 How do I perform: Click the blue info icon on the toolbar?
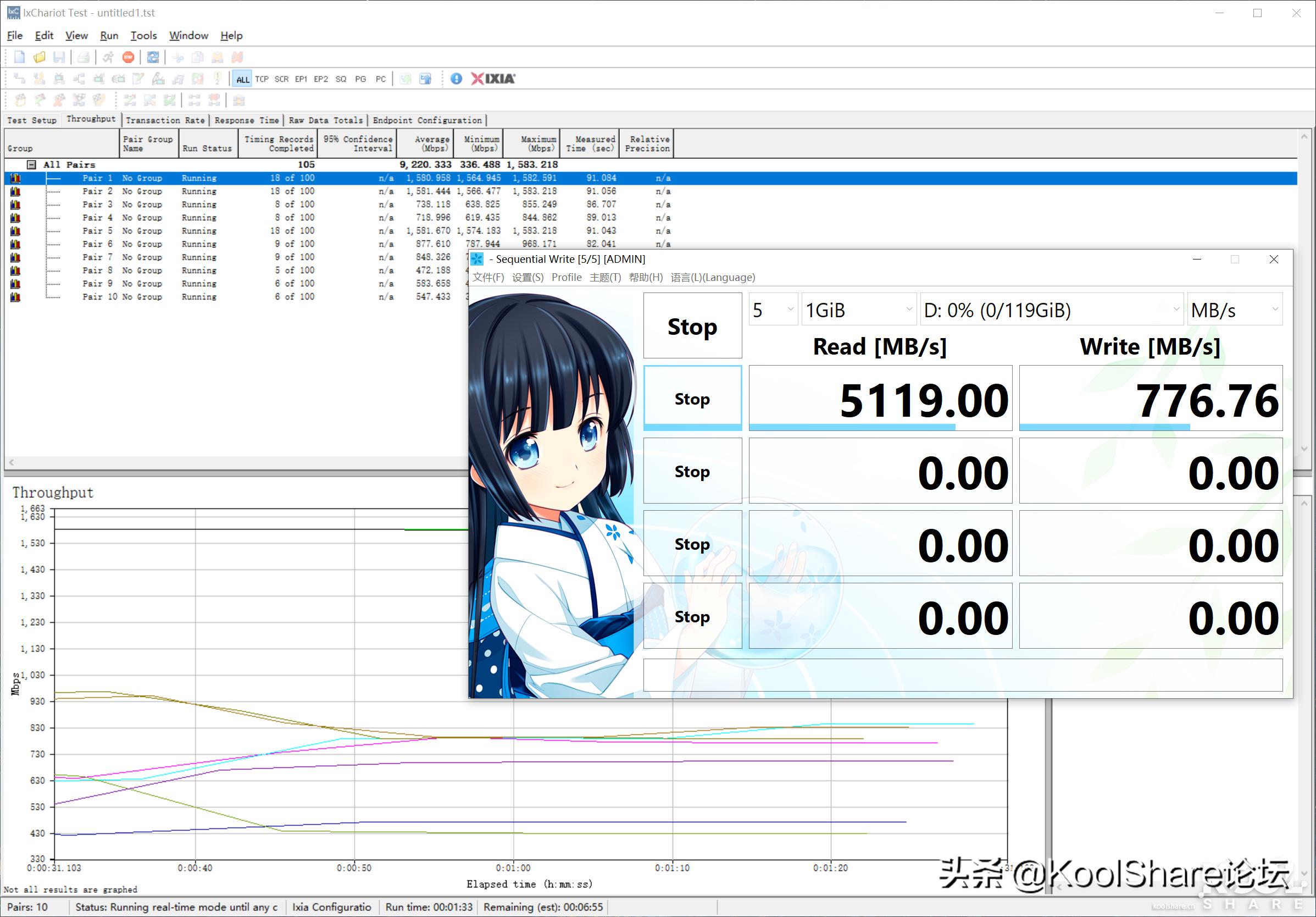tap(456, 79)
